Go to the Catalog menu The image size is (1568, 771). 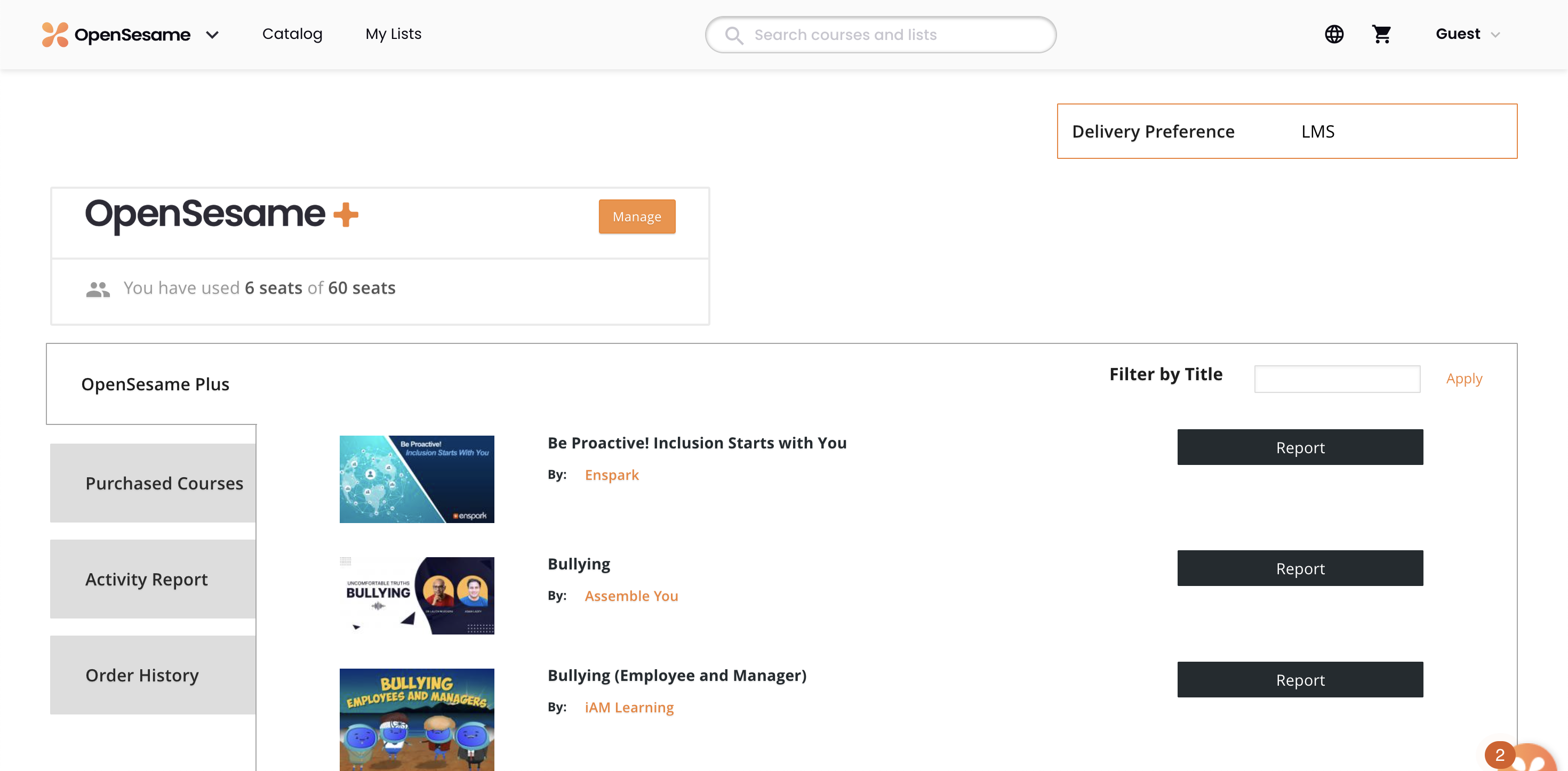(292, 34)
